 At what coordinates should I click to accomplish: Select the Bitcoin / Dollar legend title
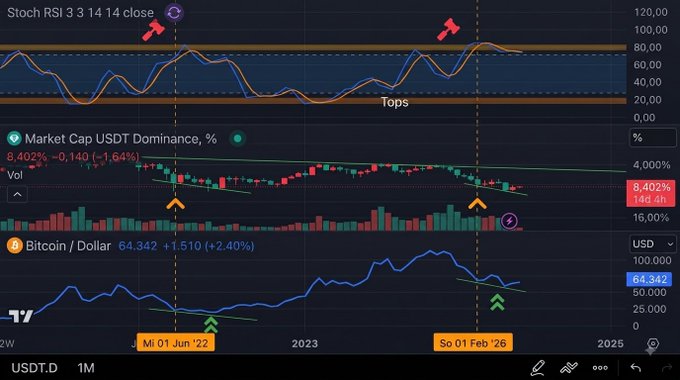(68, 246)
